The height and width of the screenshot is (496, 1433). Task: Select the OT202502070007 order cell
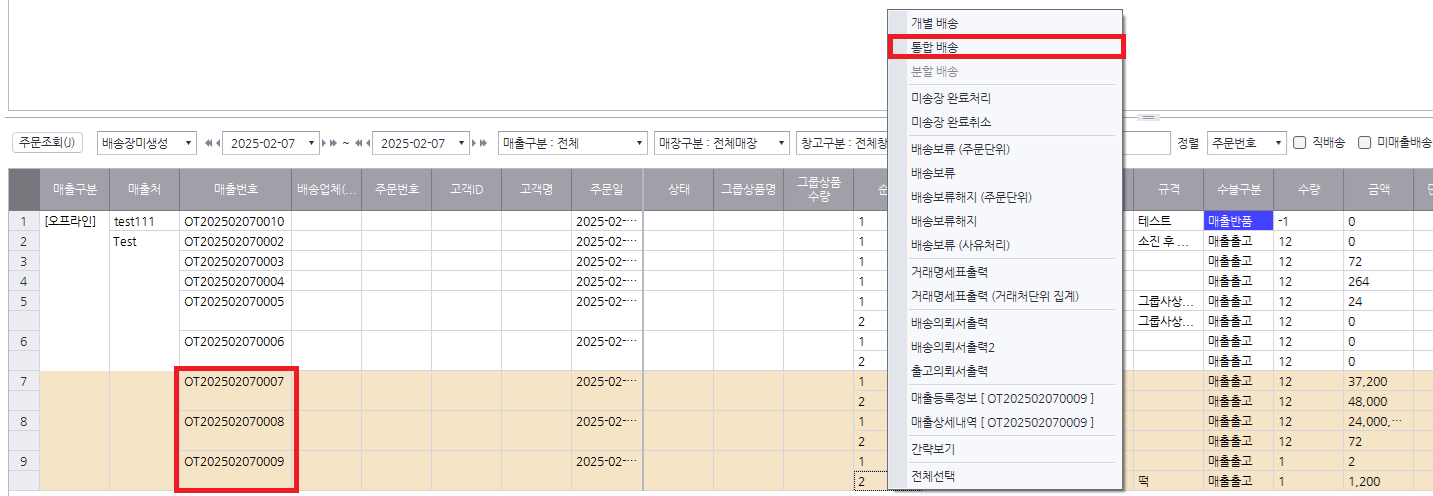coord(235,381)
